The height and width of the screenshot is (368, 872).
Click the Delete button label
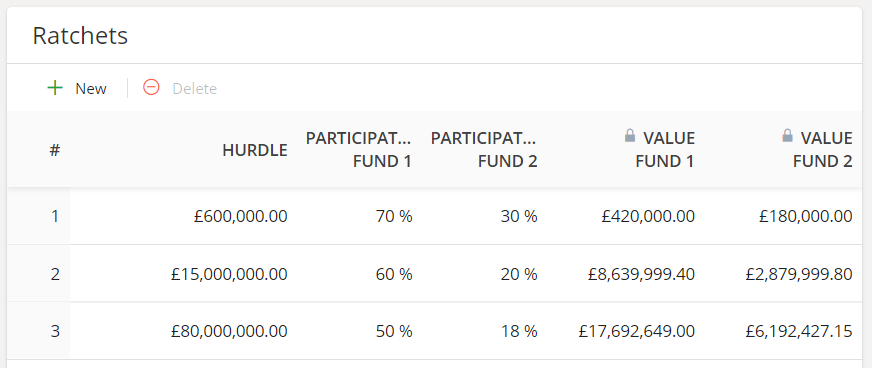click(x=195, y=89)
